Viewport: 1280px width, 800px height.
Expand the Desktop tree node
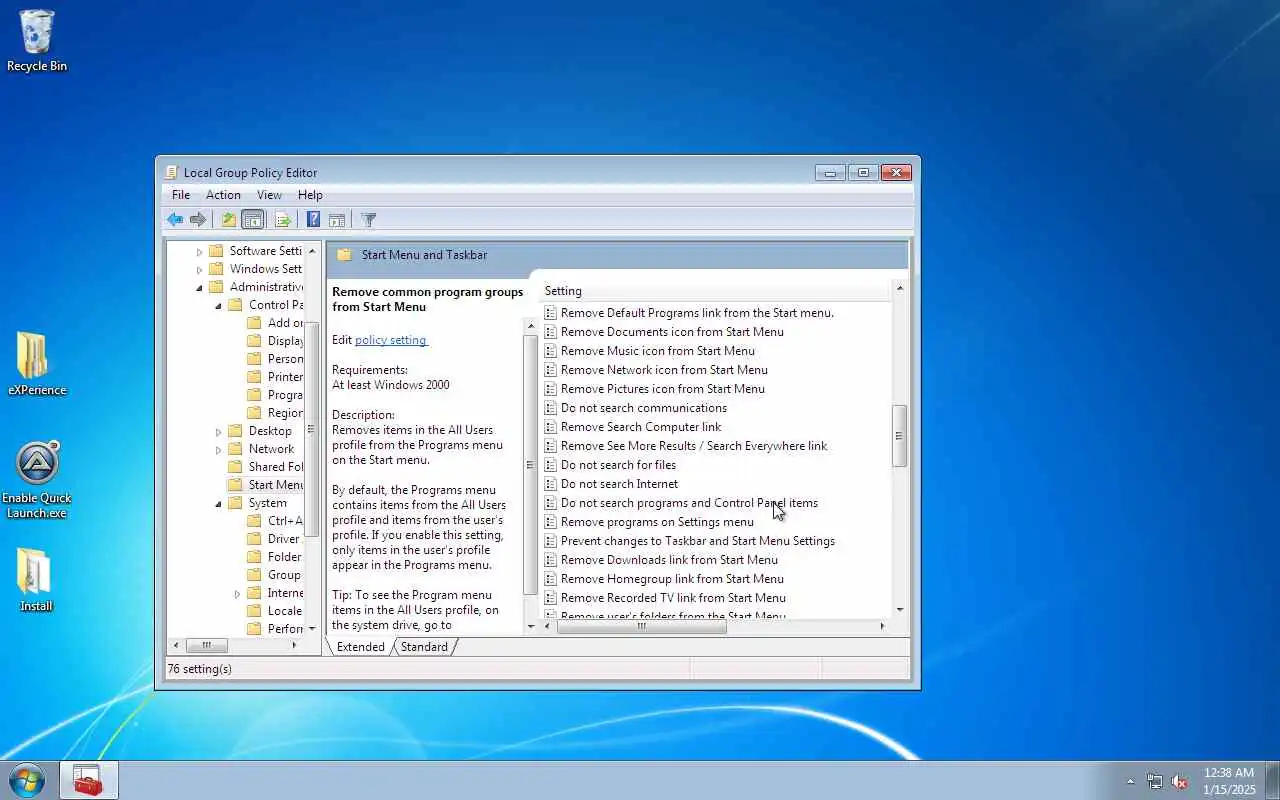click(218, 431)
